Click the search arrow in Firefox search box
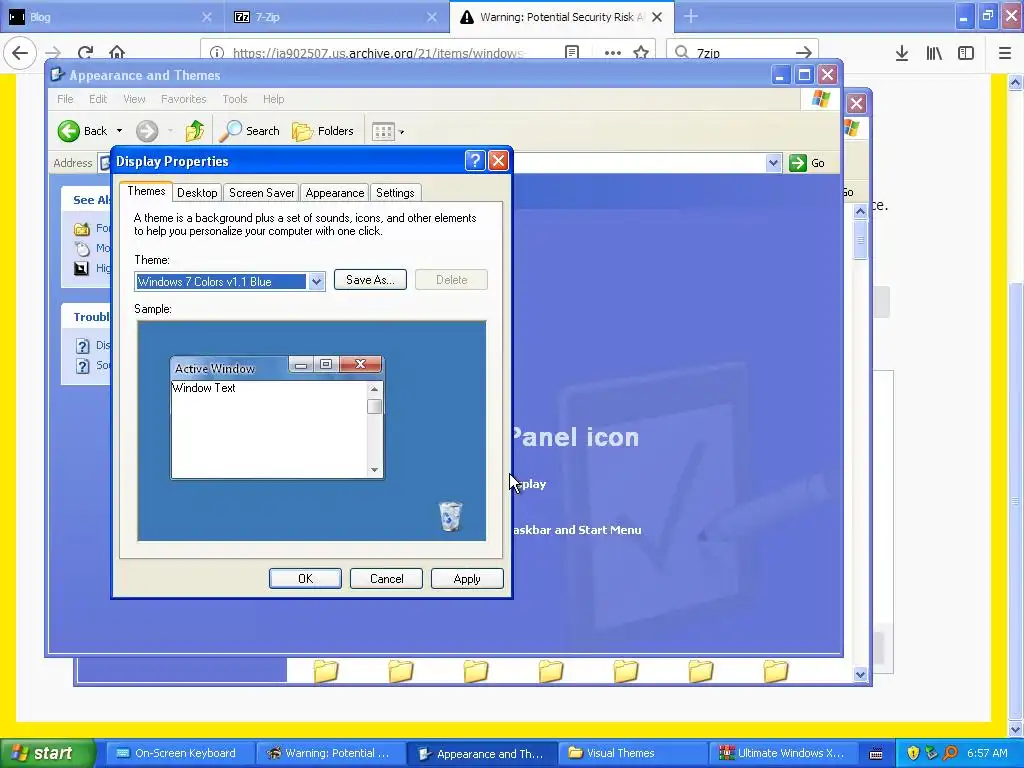This screenshot has width=1024, height=768. [804, 52]
